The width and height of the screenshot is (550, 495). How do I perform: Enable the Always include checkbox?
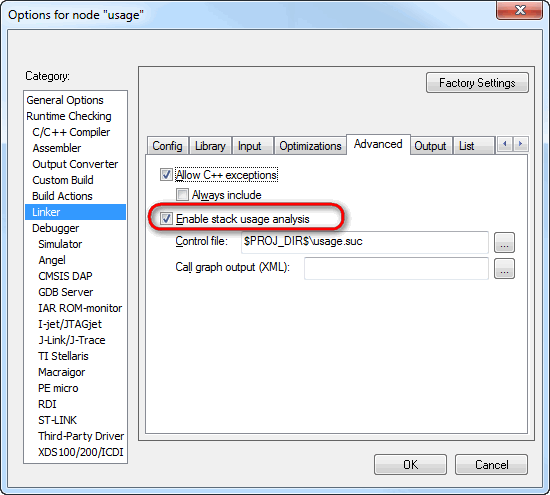[x=182, y=194]
